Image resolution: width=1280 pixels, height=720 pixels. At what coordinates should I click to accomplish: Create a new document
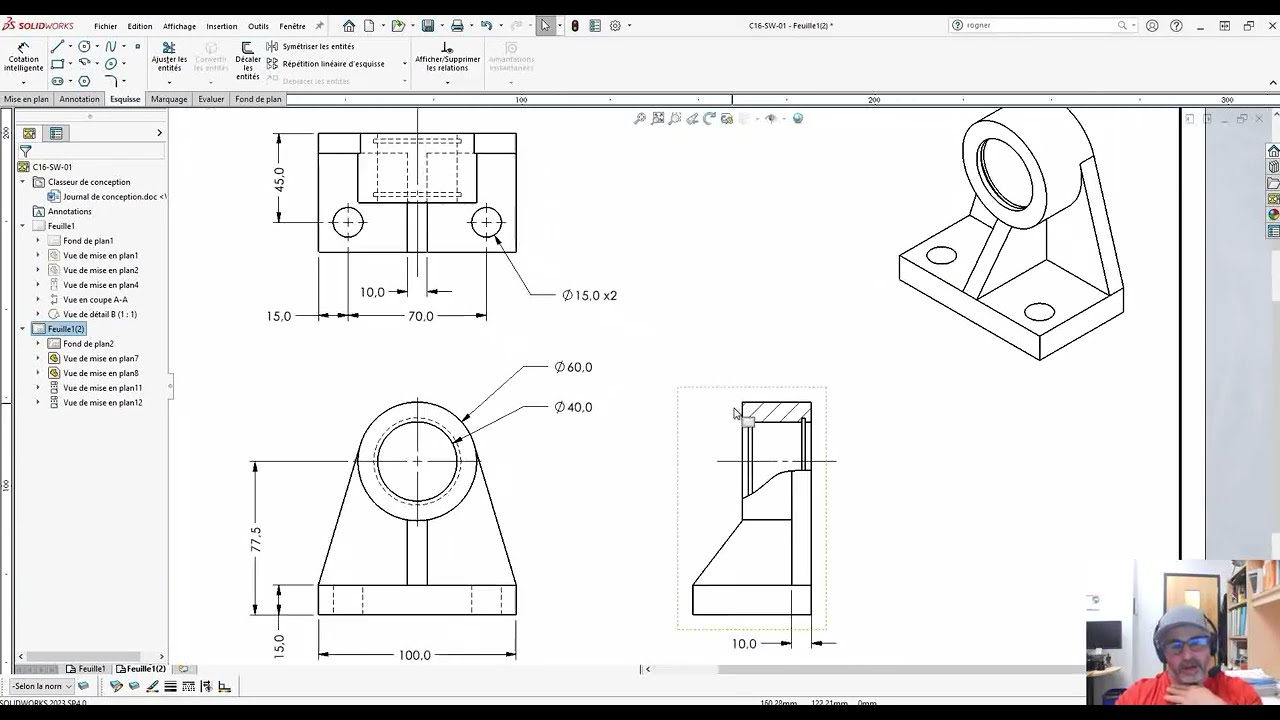[x=369, y=26]
